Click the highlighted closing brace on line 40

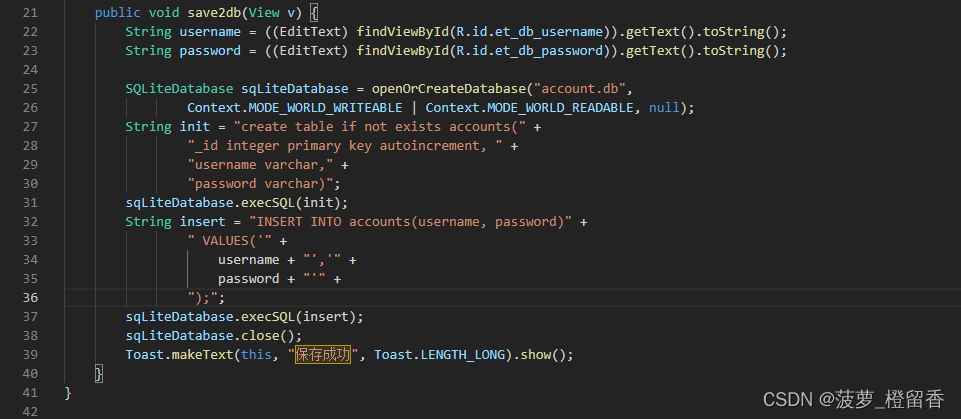(x=99, y=374)
